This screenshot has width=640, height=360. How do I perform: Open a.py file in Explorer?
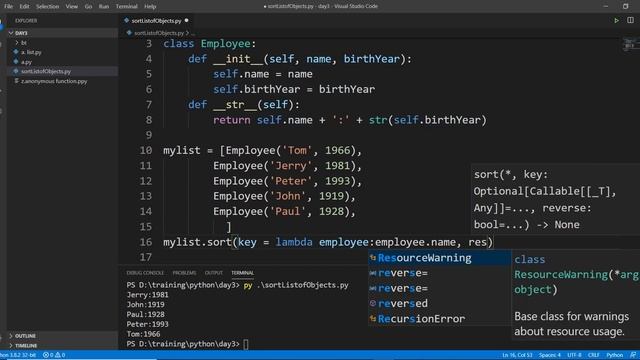27,62
